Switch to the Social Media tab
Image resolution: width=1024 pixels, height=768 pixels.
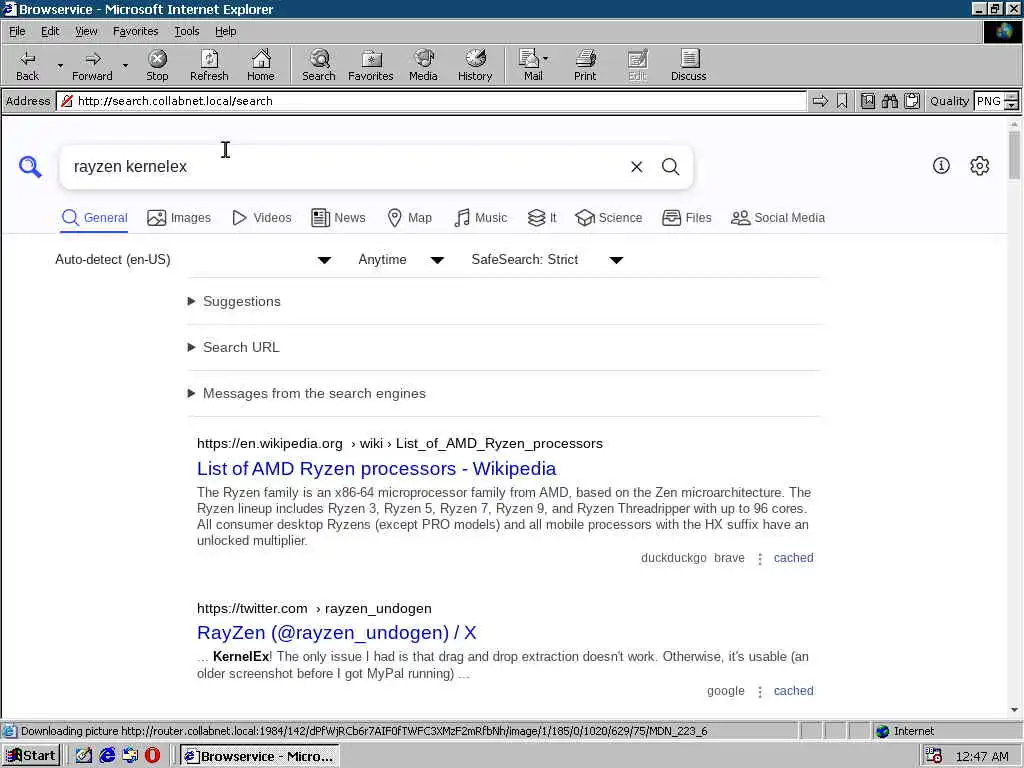(778, 218)
